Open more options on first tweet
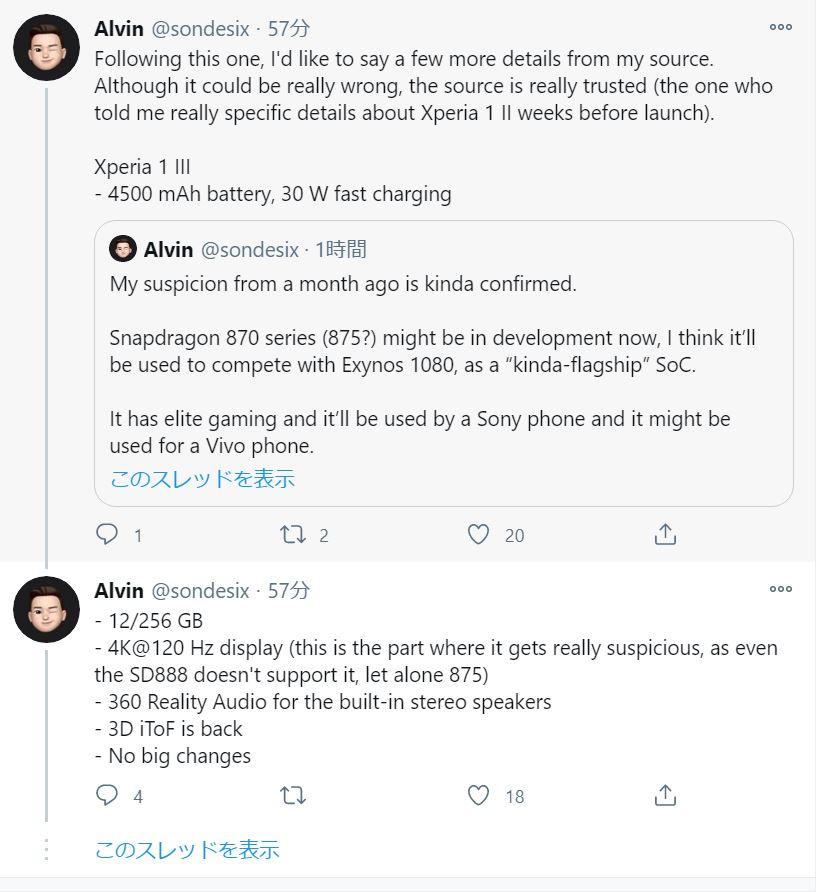Screen dimensions: 827x892 (x=780, y=27)
